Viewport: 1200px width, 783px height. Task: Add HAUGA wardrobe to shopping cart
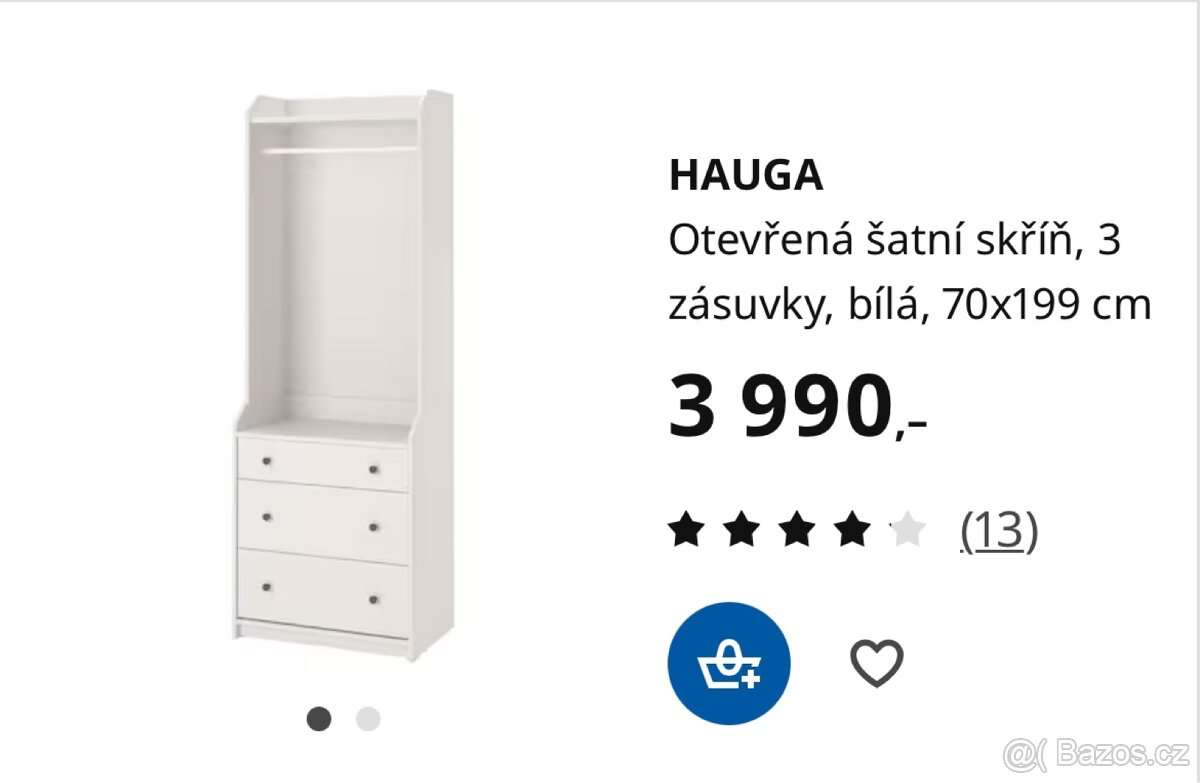[729, 663]
